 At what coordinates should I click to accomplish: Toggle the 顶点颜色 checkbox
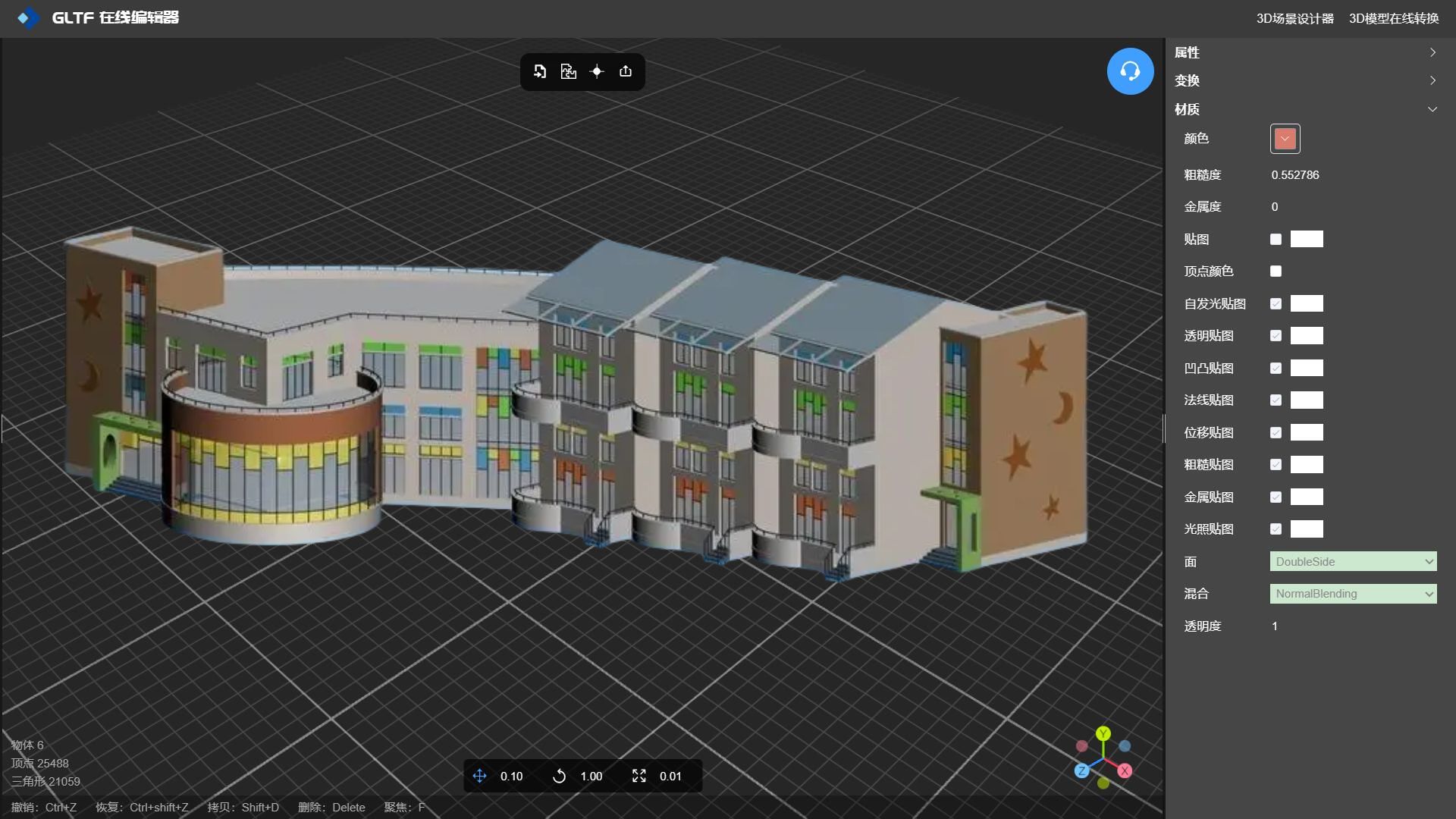(1276, 271)
